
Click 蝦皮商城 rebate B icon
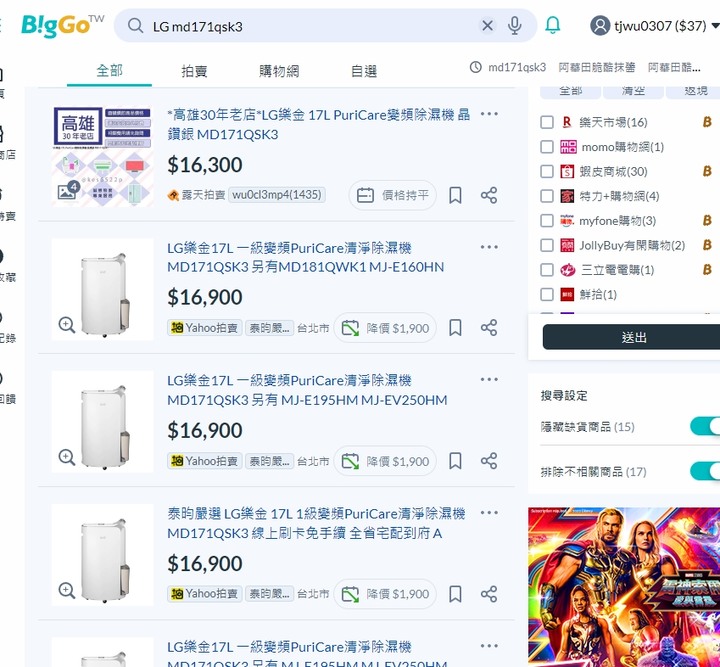point(707,171)
